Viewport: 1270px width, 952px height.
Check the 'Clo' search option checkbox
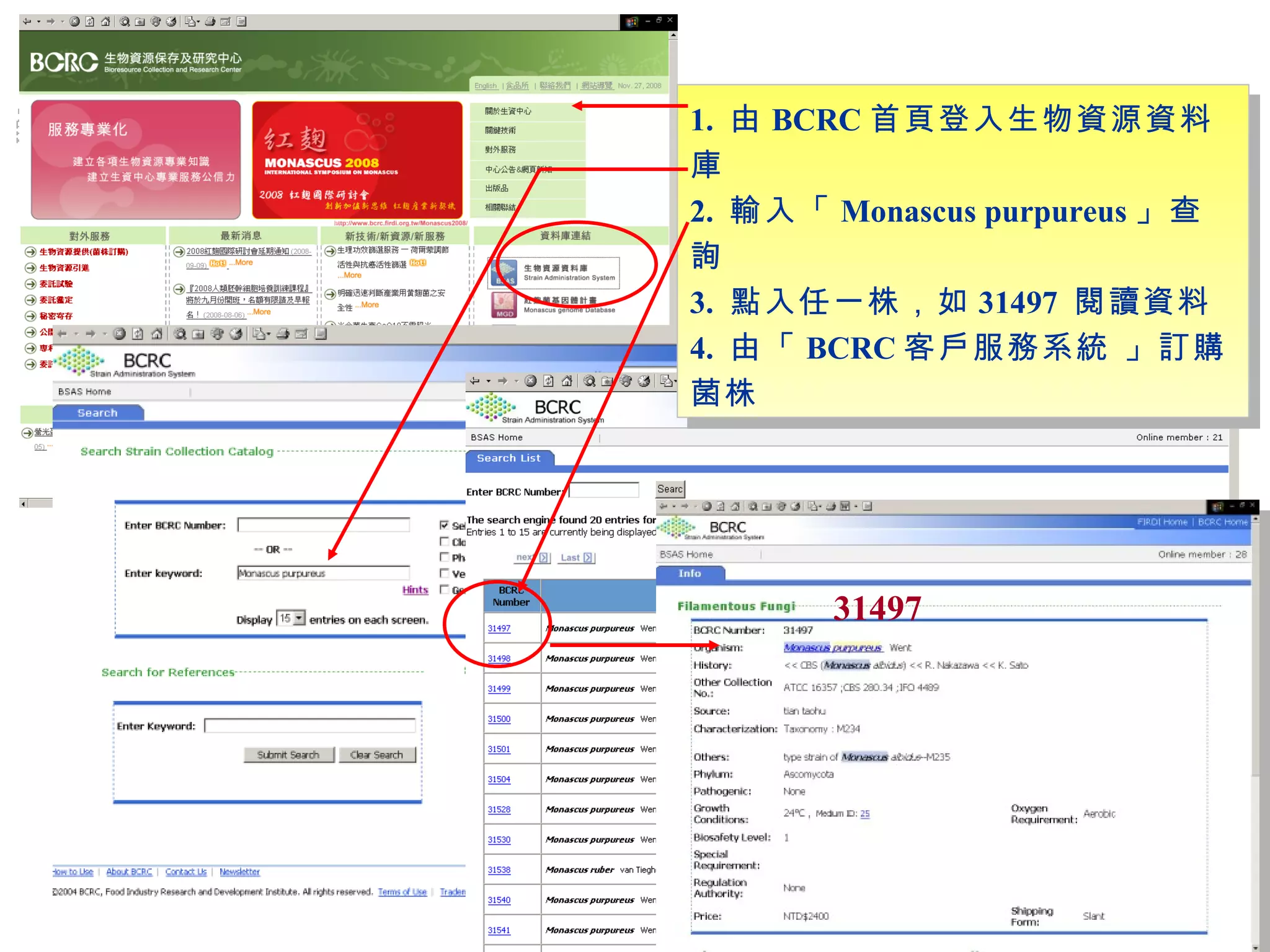pyautogui.click(x=444, y=541)
